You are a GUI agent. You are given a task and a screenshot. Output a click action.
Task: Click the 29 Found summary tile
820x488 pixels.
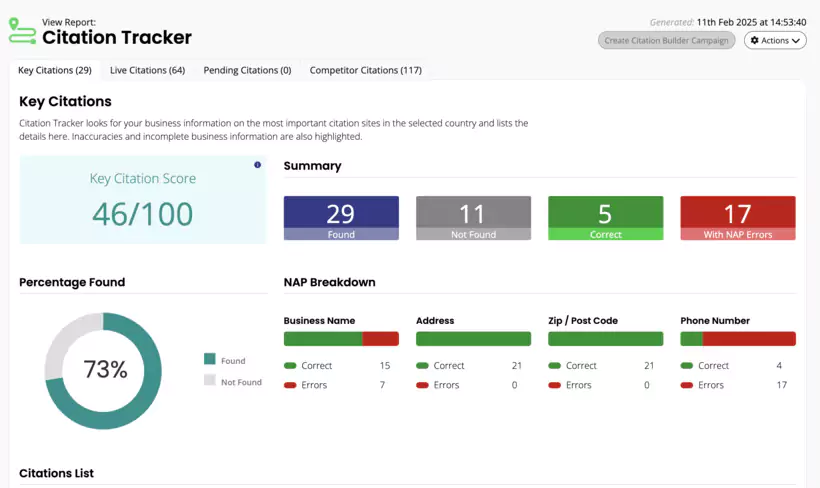pos(341,218)
